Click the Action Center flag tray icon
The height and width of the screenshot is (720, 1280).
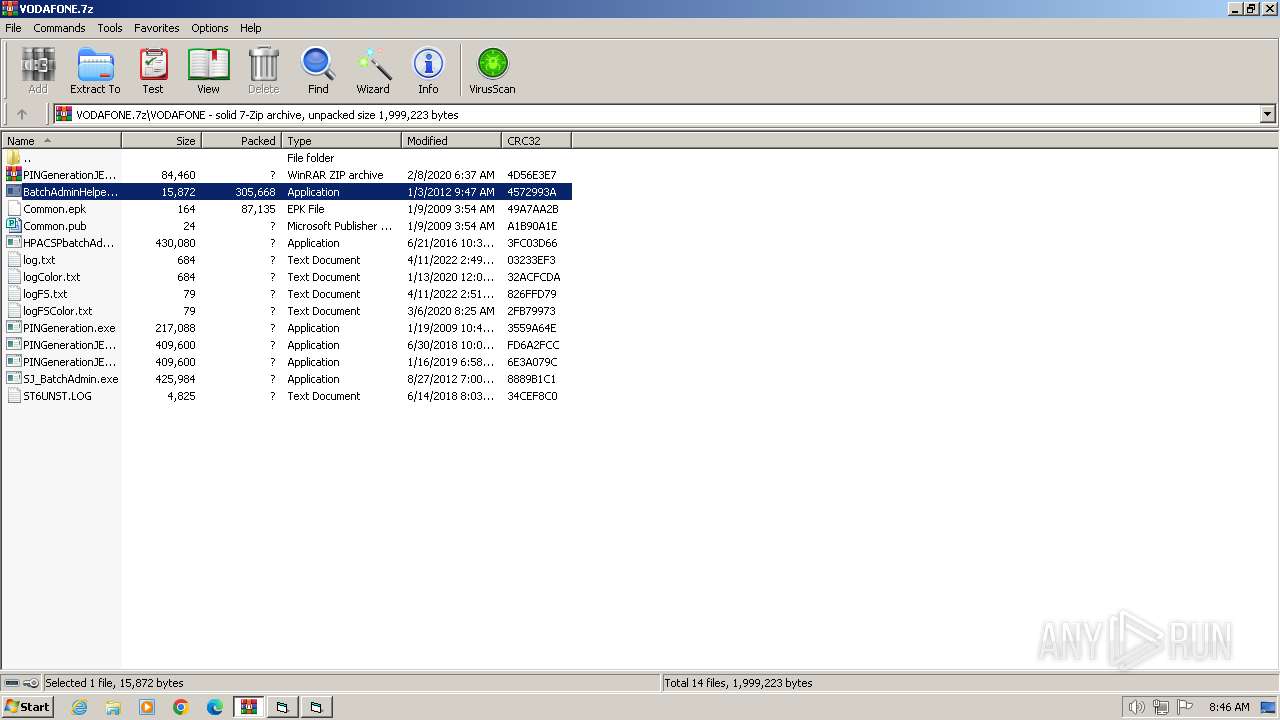coord(1186,707)
